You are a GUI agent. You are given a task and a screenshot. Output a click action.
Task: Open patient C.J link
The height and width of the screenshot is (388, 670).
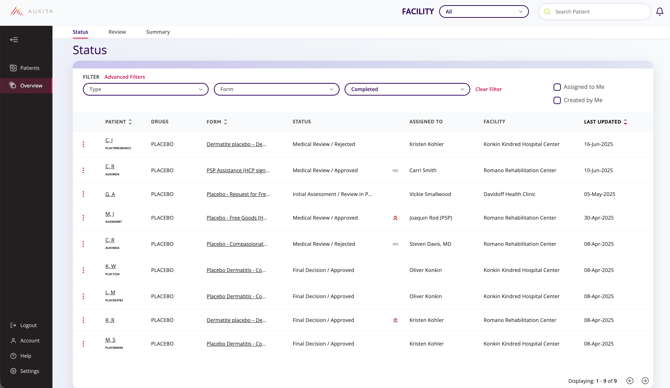click(109, 140)
